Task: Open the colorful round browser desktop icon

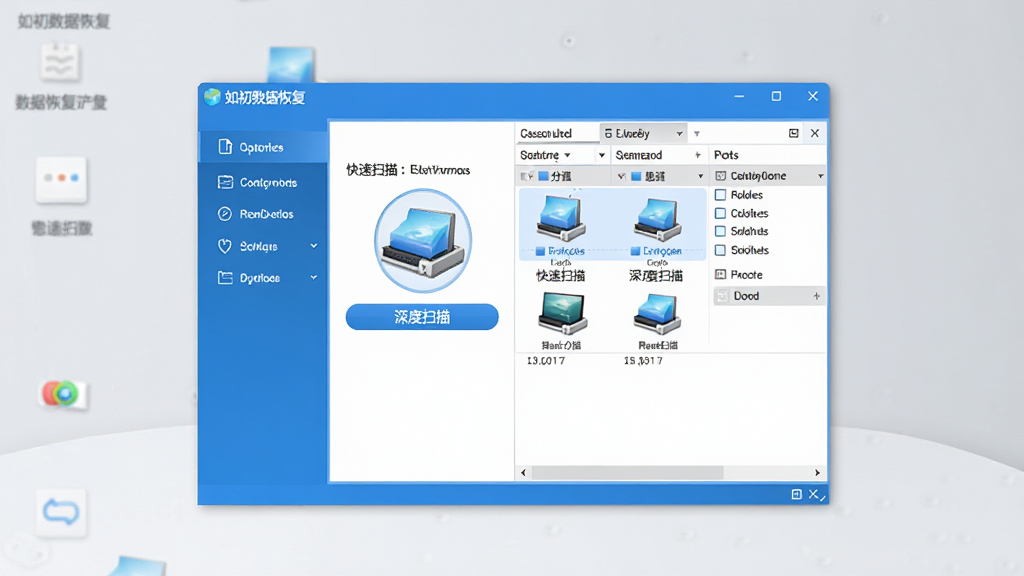Action: [61, 394]
